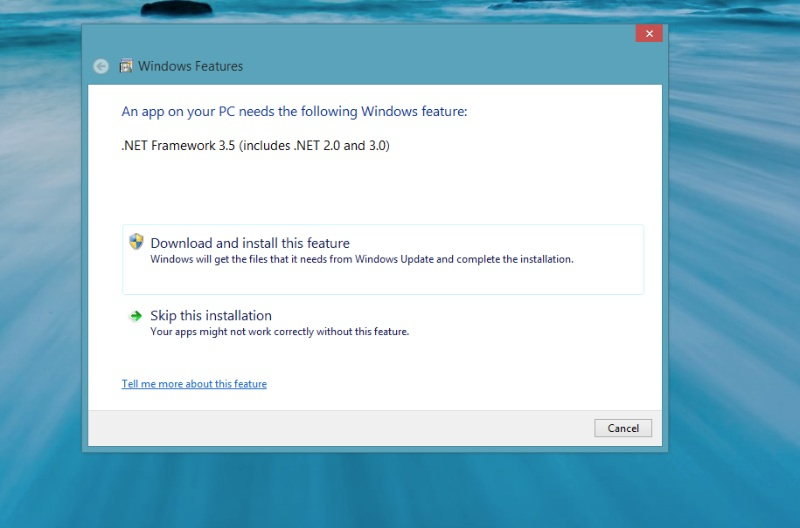Choose Download and install this feature
800x528 pixels.
(250, 243)
